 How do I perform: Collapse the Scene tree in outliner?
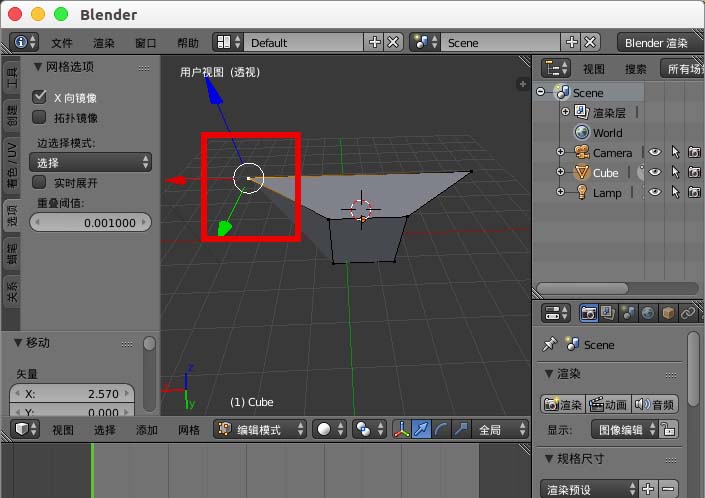541,92
